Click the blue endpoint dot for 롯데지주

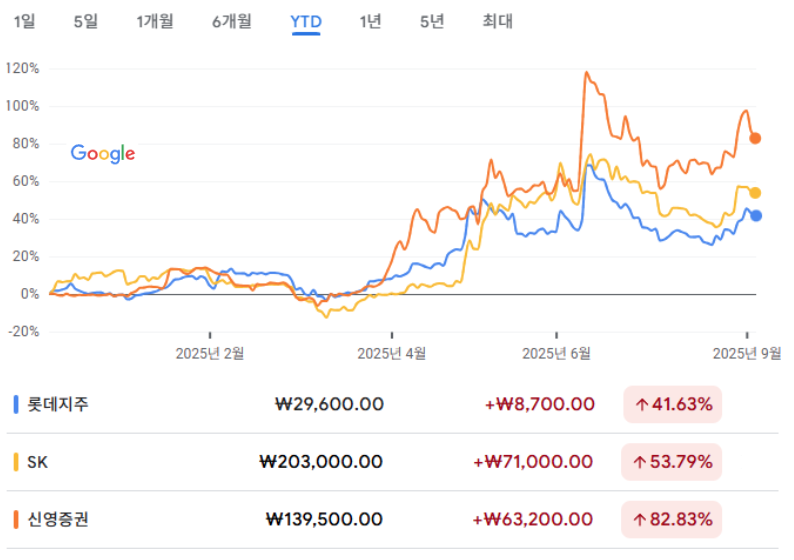[x=756, y=216]
